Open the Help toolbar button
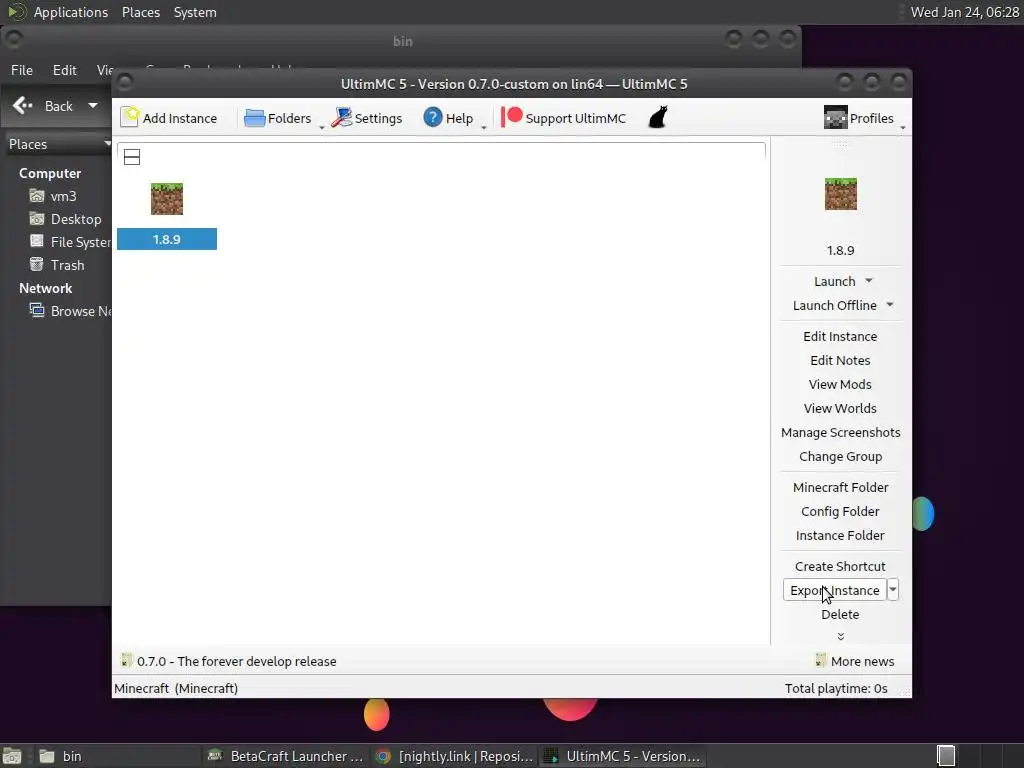This screenshot has width=1024, height=768. [448, 118]
